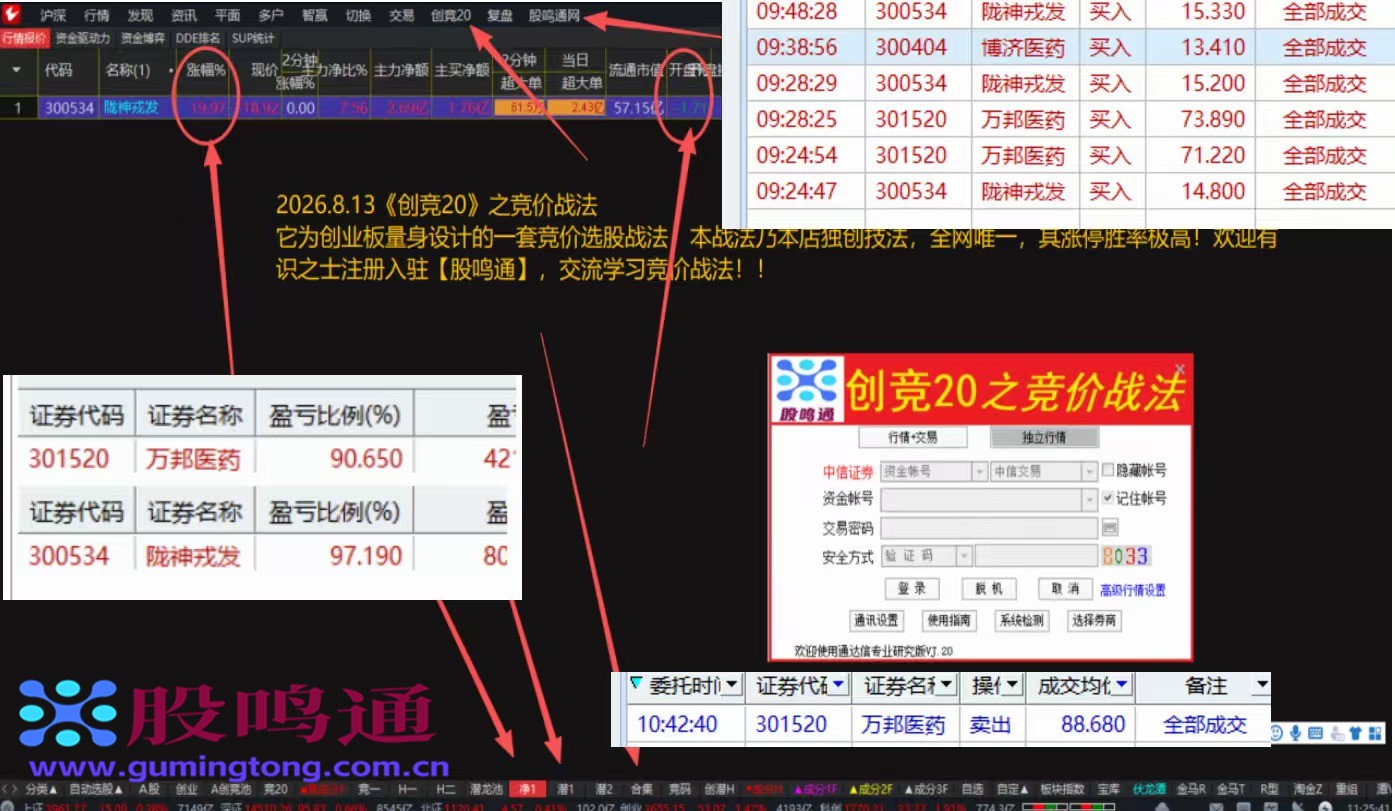Click the 通讯设置 button

876,620
